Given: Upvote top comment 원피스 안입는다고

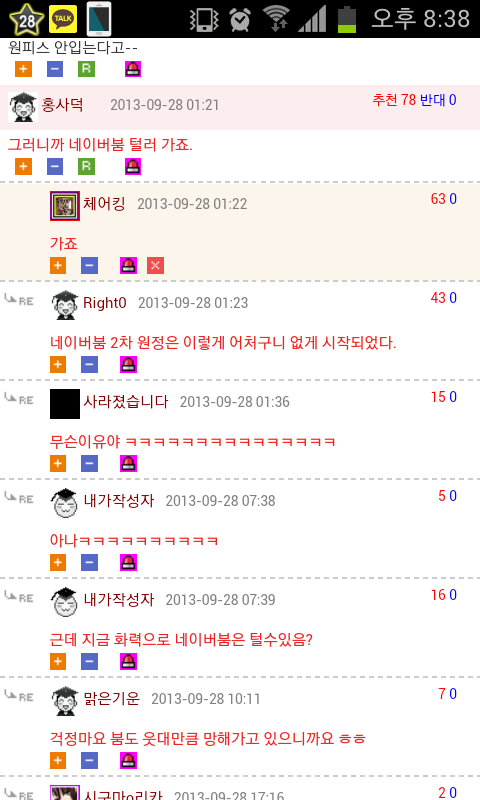Looking at the screenshot, I should click(x=23, y=69).
